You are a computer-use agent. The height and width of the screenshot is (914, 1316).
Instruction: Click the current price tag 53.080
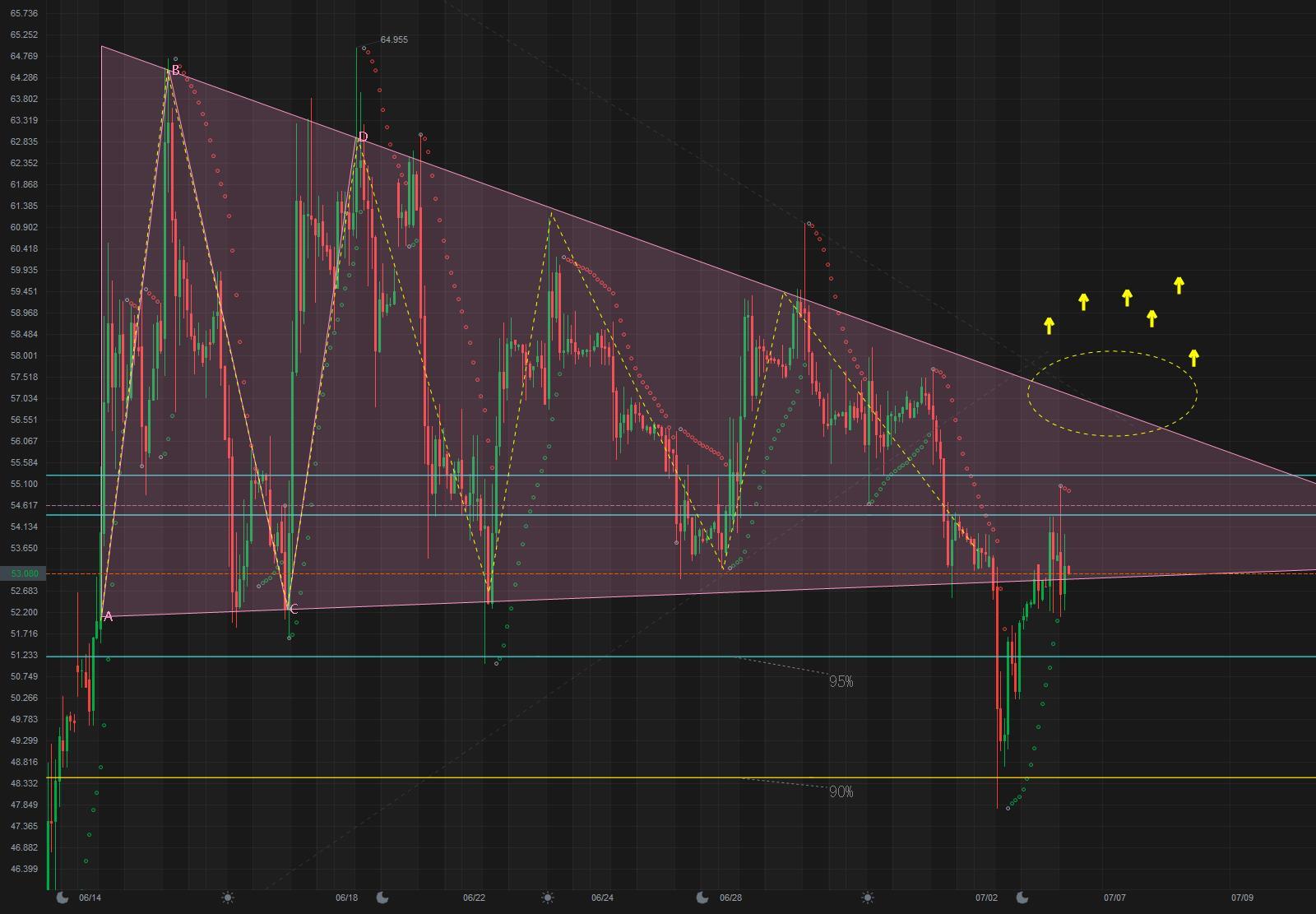click(x=25, y=573)
